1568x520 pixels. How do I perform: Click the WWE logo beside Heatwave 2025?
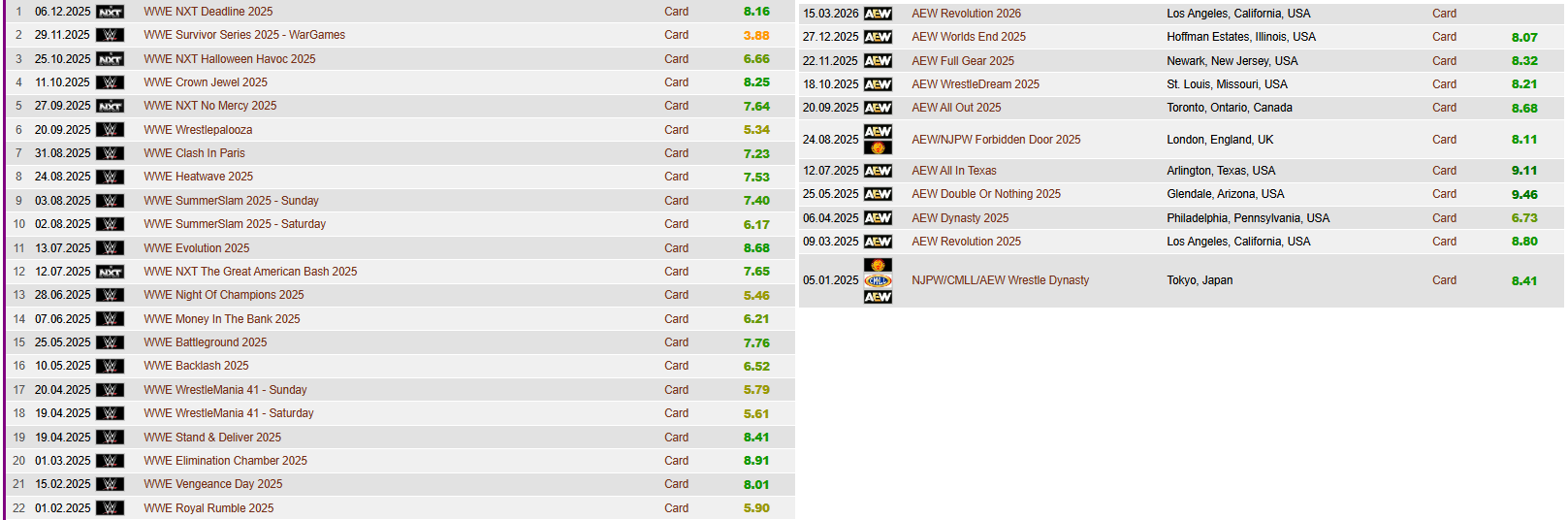coord(111,177)
